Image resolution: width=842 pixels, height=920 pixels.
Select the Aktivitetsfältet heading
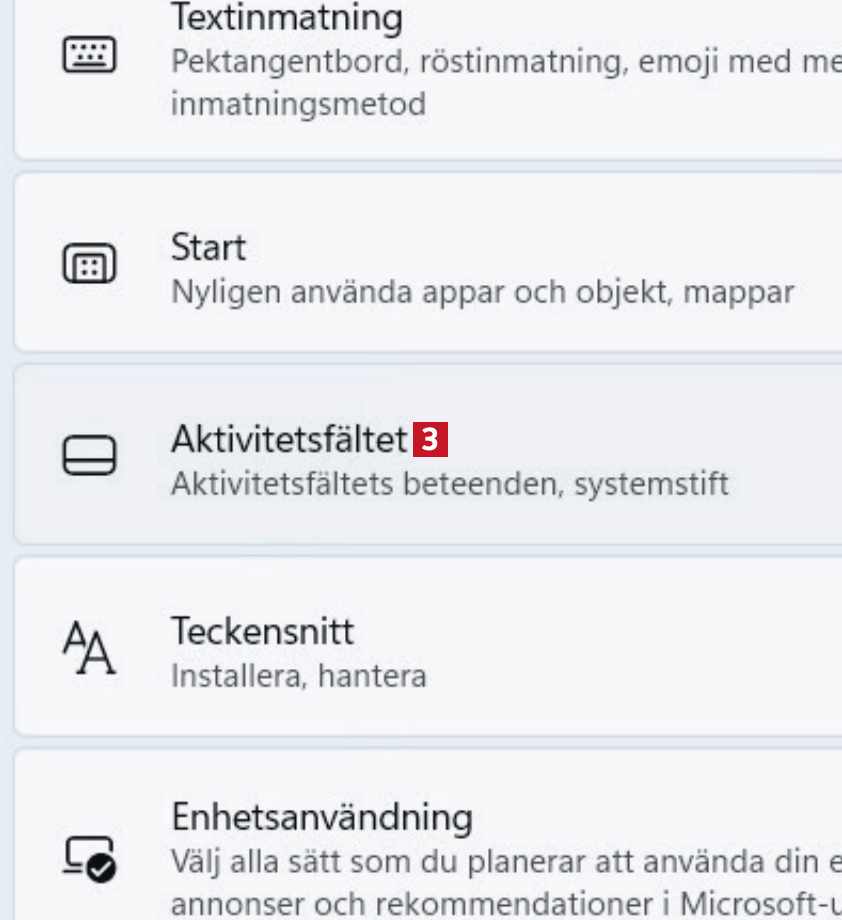[x=289, y=439]
